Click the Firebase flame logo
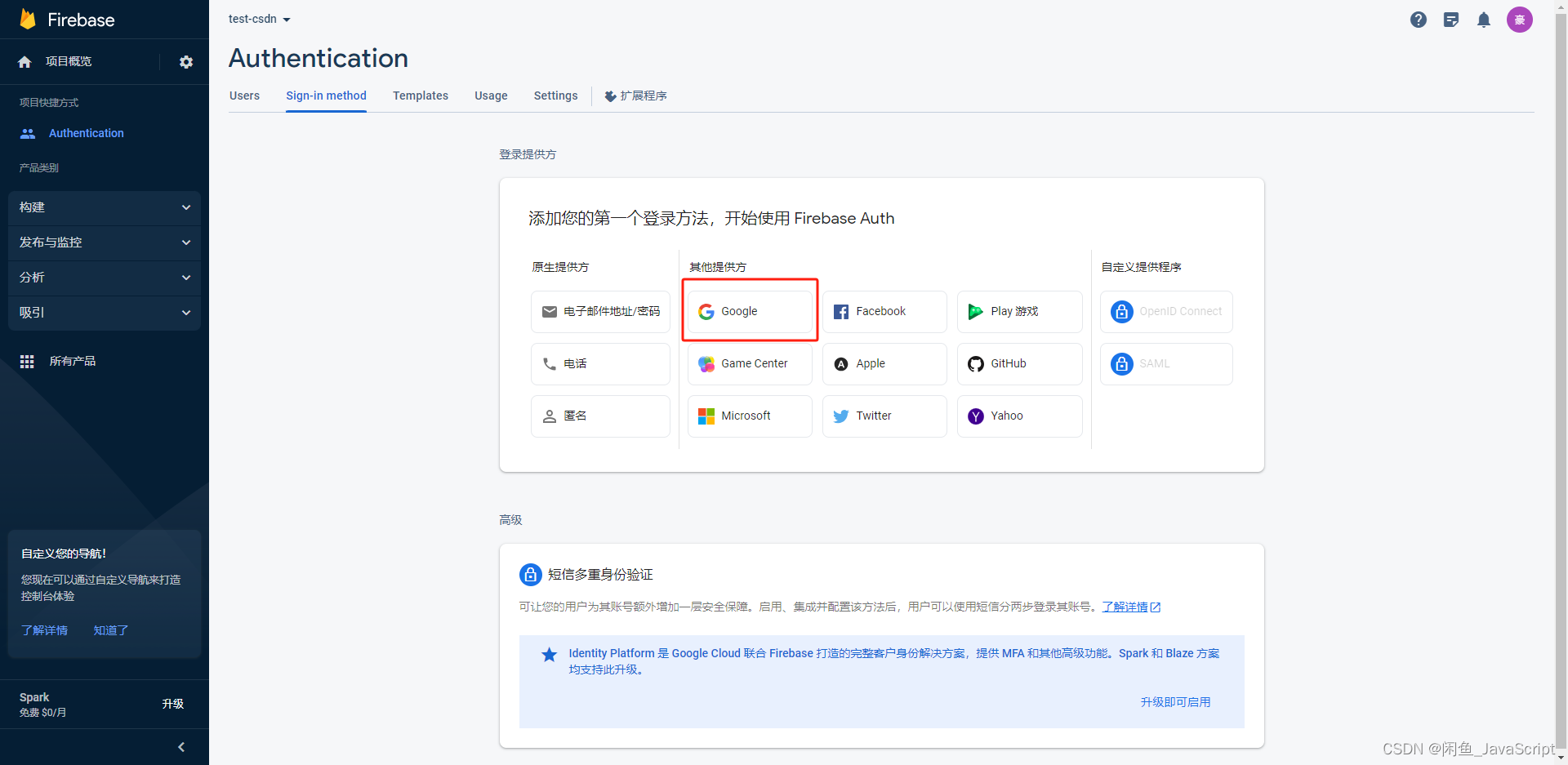Viewport: 1568px width, 765px height. [x=28, y=19]
